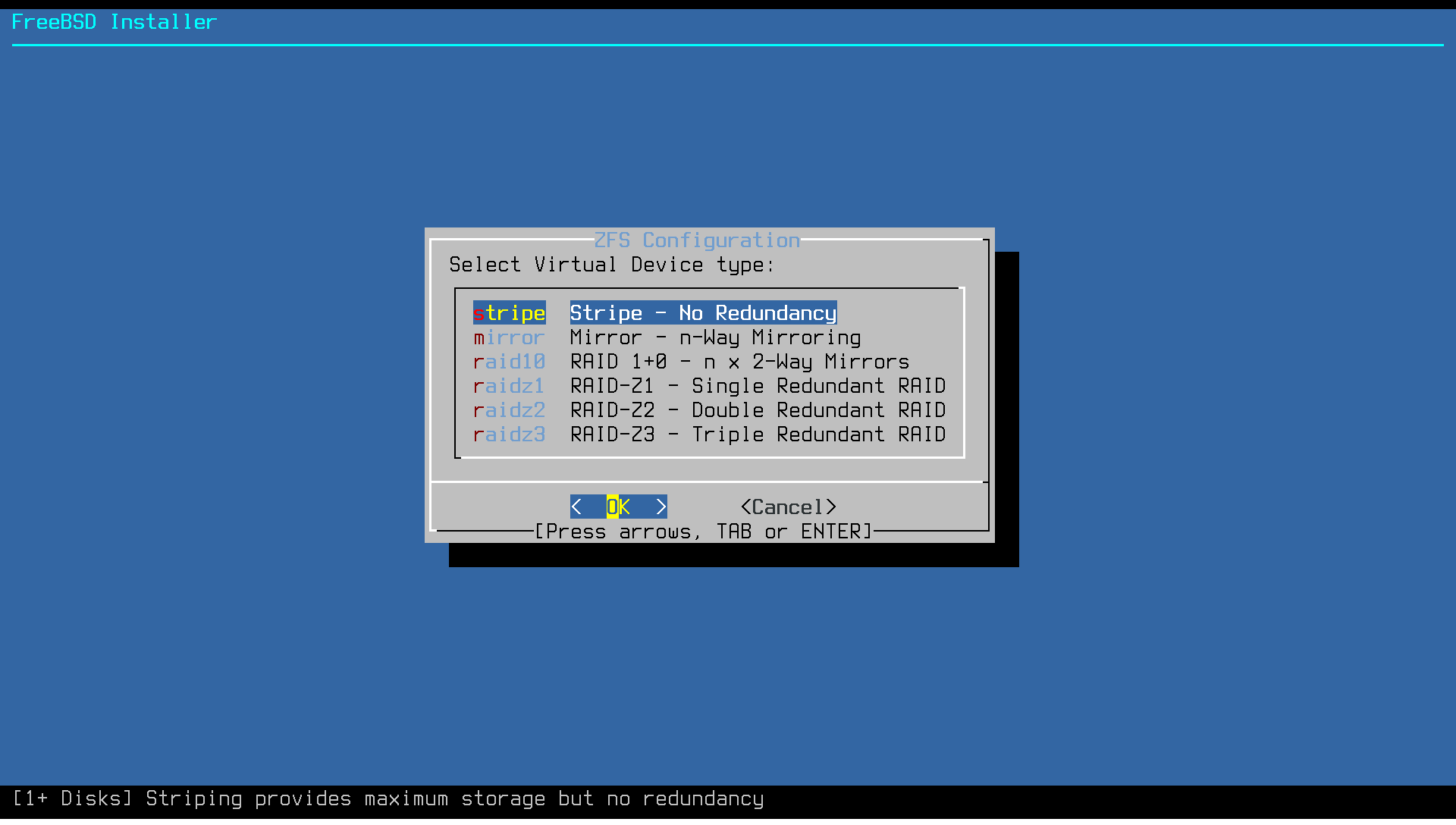Select 'RAID-Z3 - Triple Redundant RAID'

758,434
